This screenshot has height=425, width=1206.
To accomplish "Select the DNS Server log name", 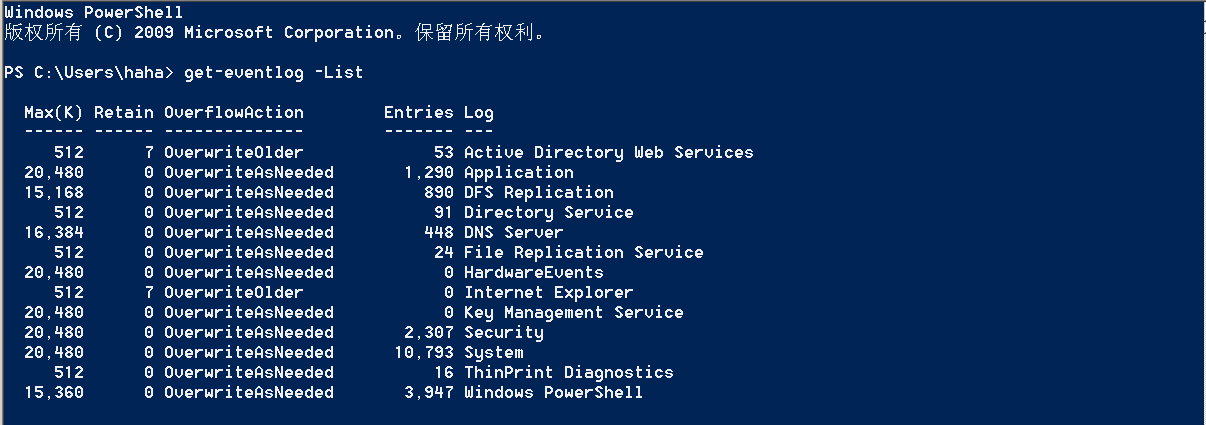I will tap(513, 233).
